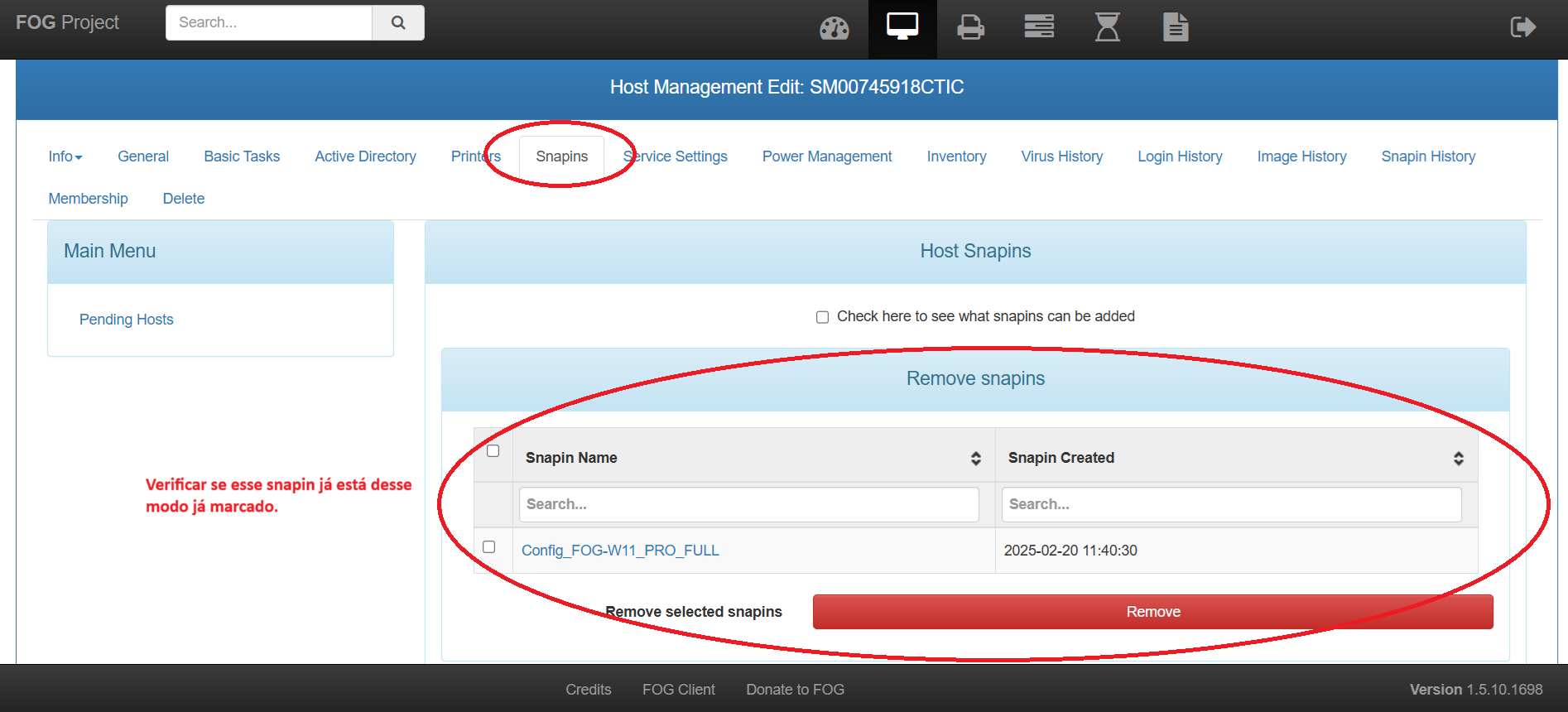1568x712 pixels.
Task: Open the Pending Hosts link
Action: click(x=126, y=320)
